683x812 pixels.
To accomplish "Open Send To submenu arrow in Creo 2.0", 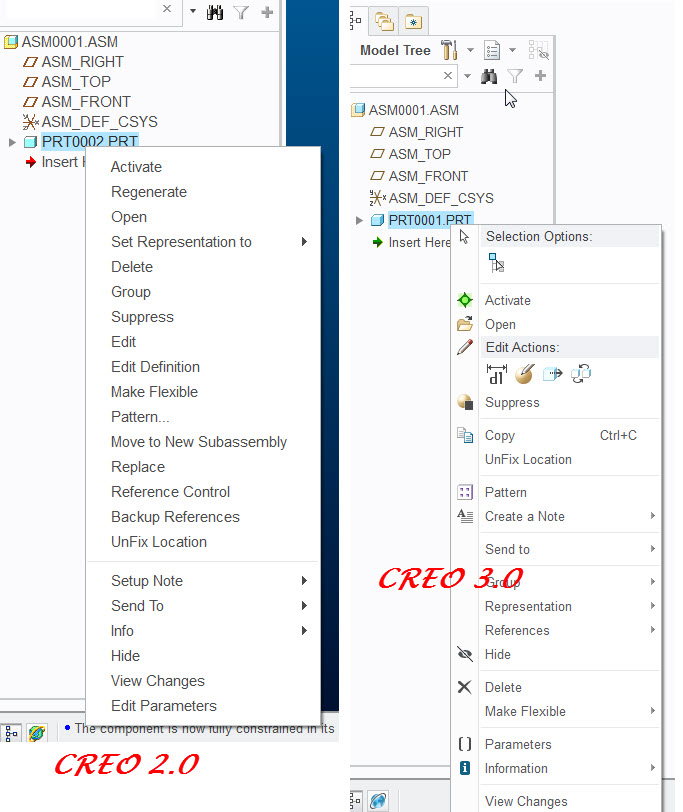I will (304, 605).
